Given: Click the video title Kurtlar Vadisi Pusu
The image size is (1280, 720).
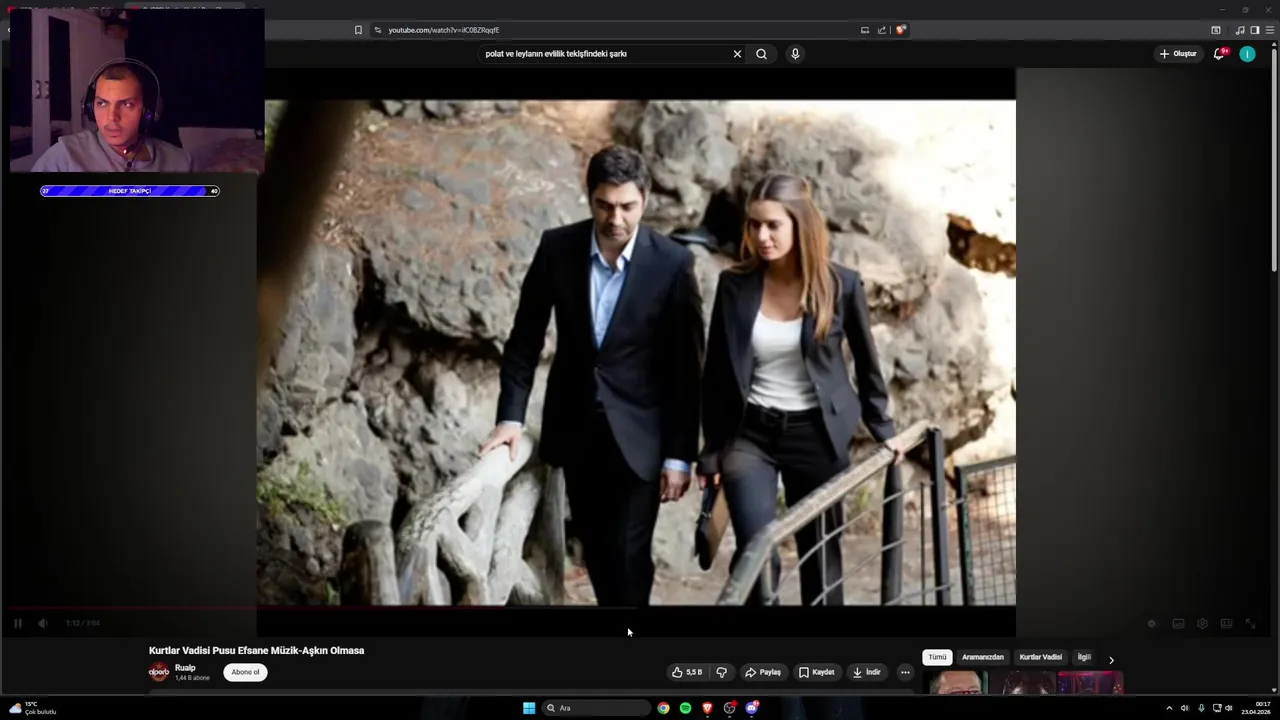Looking at the screenshot, I should [x=257, y=650].
